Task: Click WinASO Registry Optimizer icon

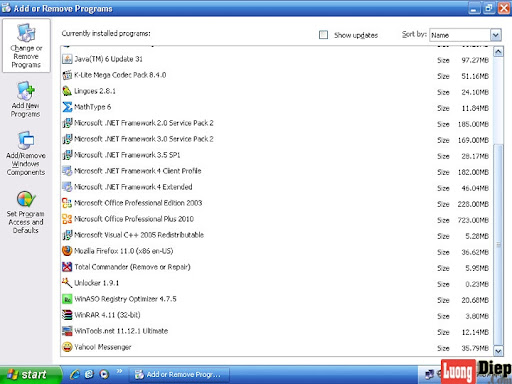Action: pos(67,299)
